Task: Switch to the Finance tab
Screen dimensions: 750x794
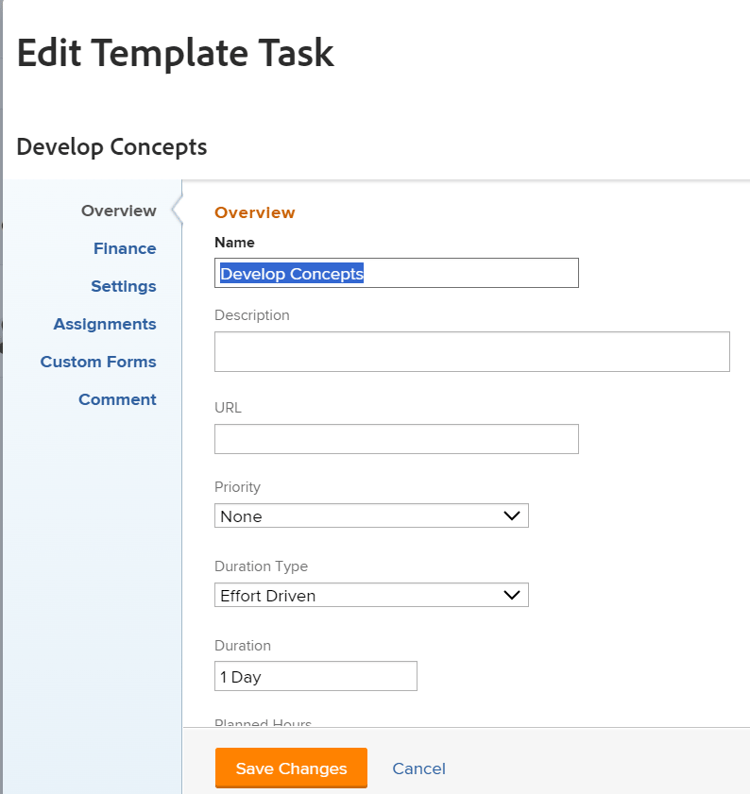Action: tap(125, 249)
